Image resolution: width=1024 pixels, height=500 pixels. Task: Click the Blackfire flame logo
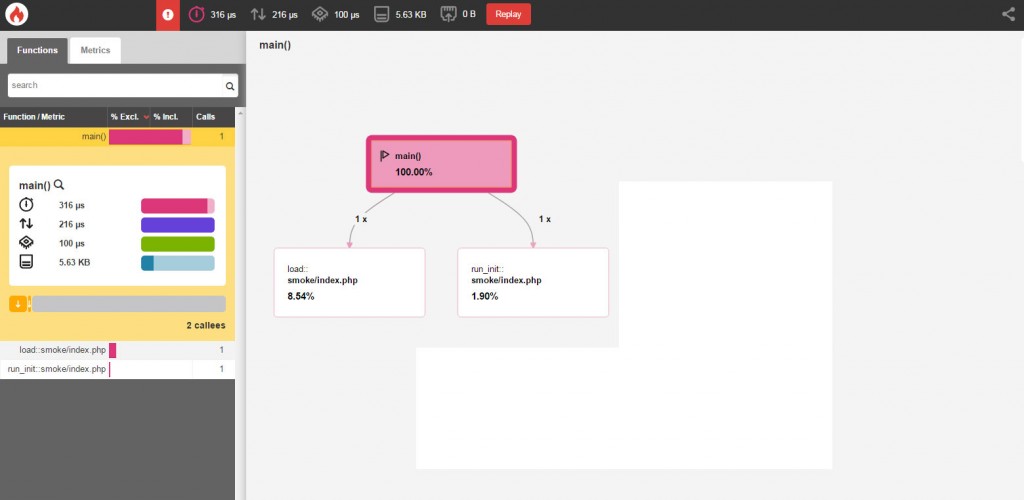[15, 14]
